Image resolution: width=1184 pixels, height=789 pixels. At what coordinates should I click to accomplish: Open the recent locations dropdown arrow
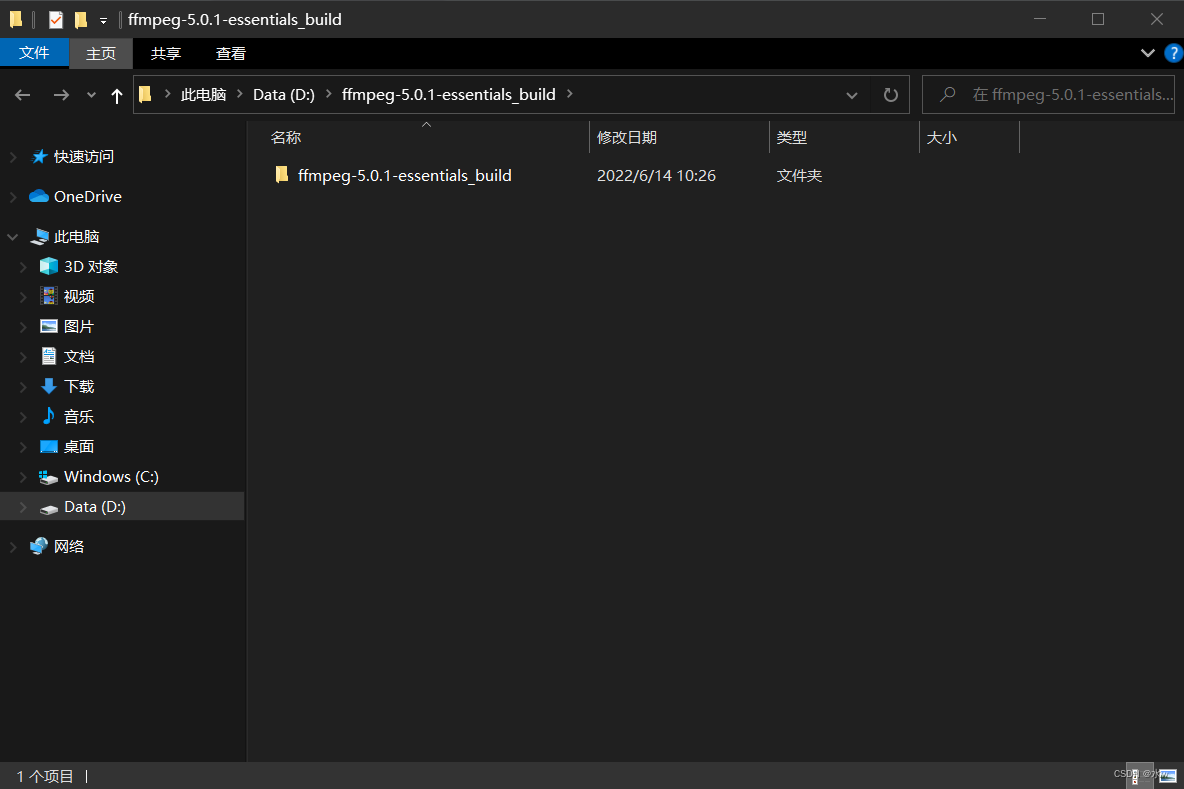coord(91,95)
